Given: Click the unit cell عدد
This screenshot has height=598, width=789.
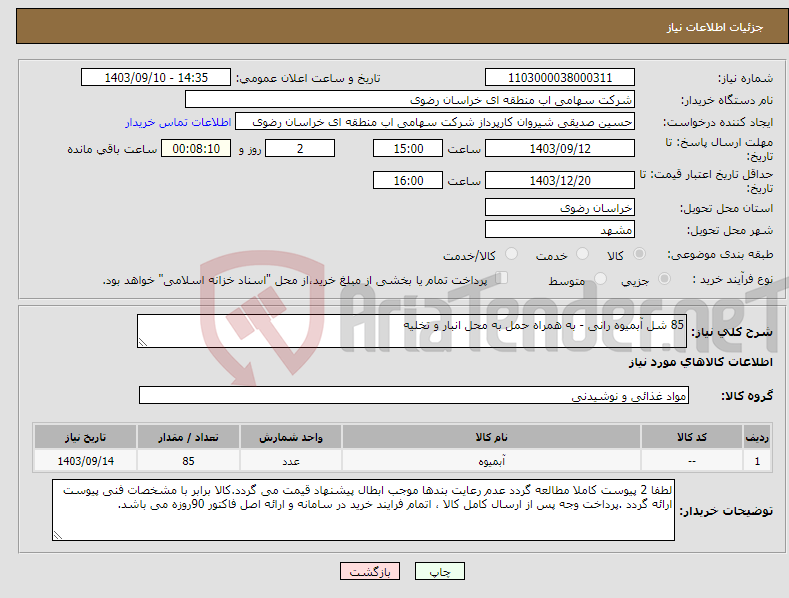Looking at the screenshot, I should [291, 461].
